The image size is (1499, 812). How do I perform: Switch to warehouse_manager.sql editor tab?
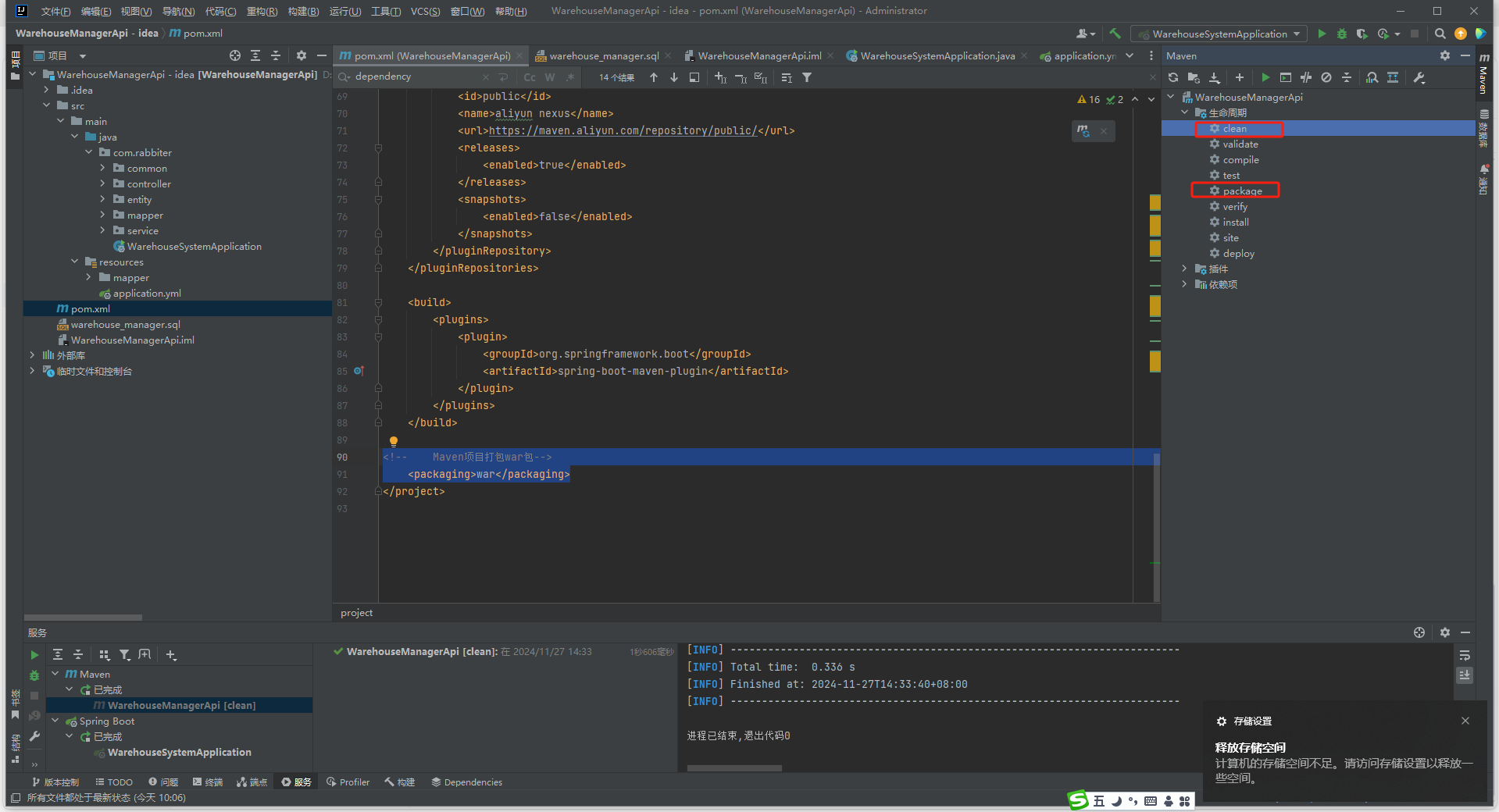click(603, 55)
